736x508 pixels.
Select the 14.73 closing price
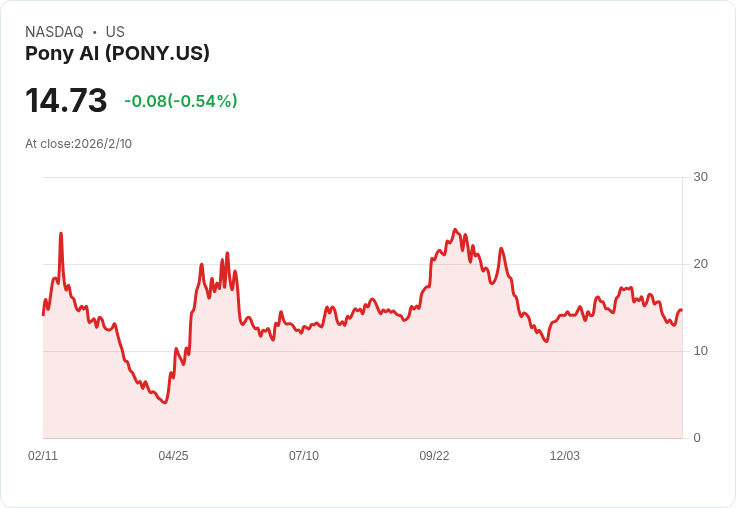(66, 101)
